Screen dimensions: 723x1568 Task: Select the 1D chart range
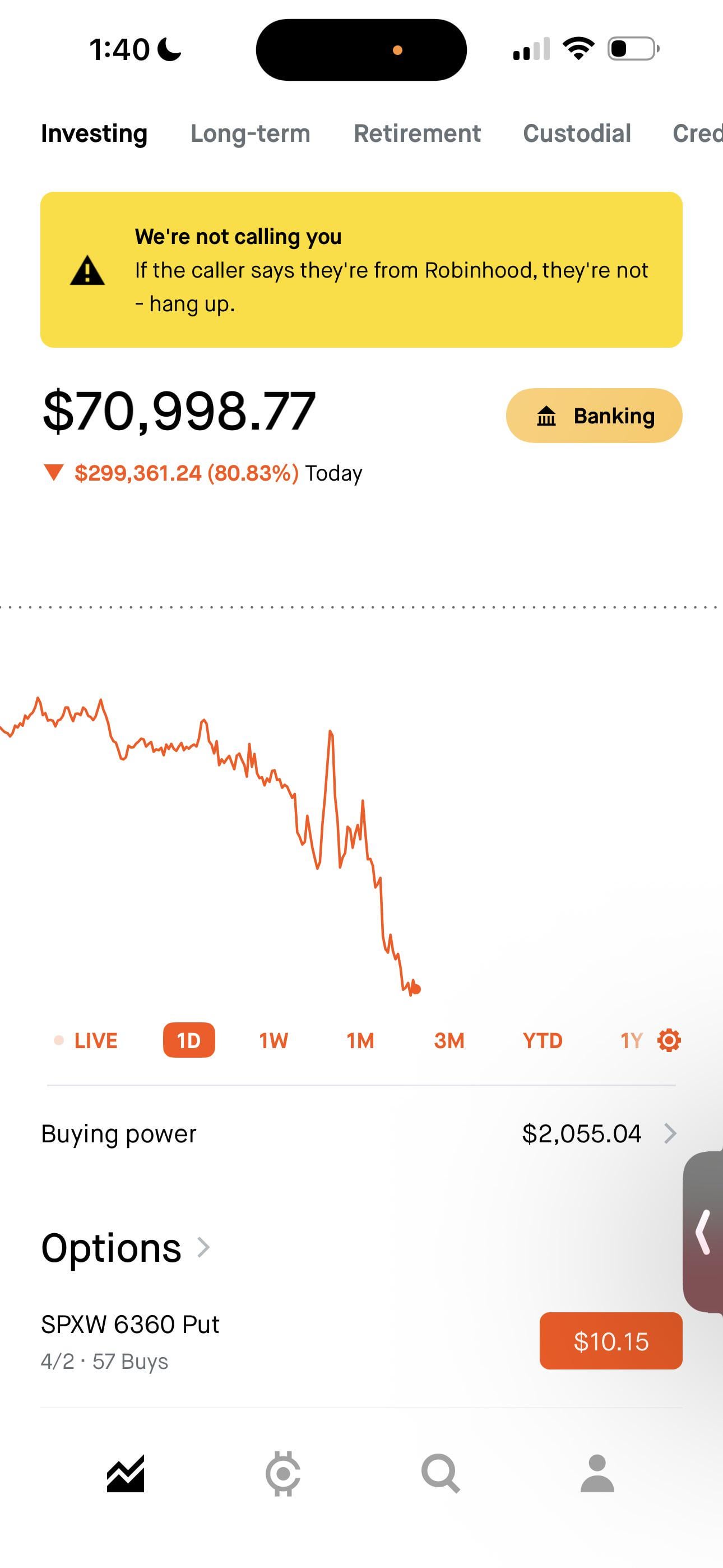189,1040
